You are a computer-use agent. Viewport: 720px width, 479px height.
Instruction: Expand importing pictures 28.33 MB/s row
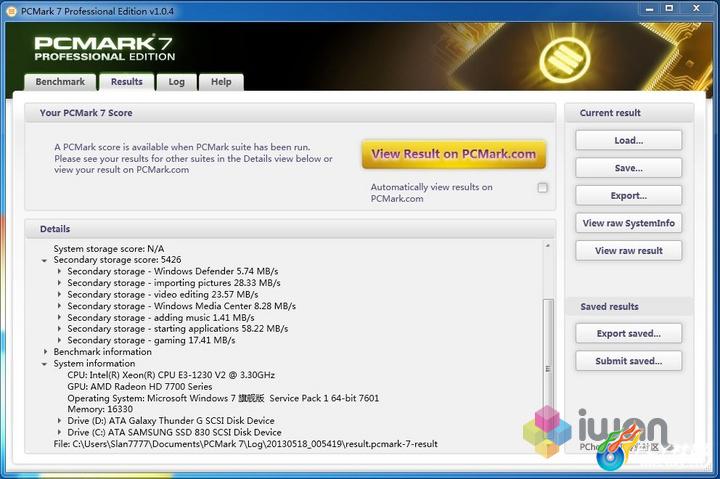click(59, 283)
